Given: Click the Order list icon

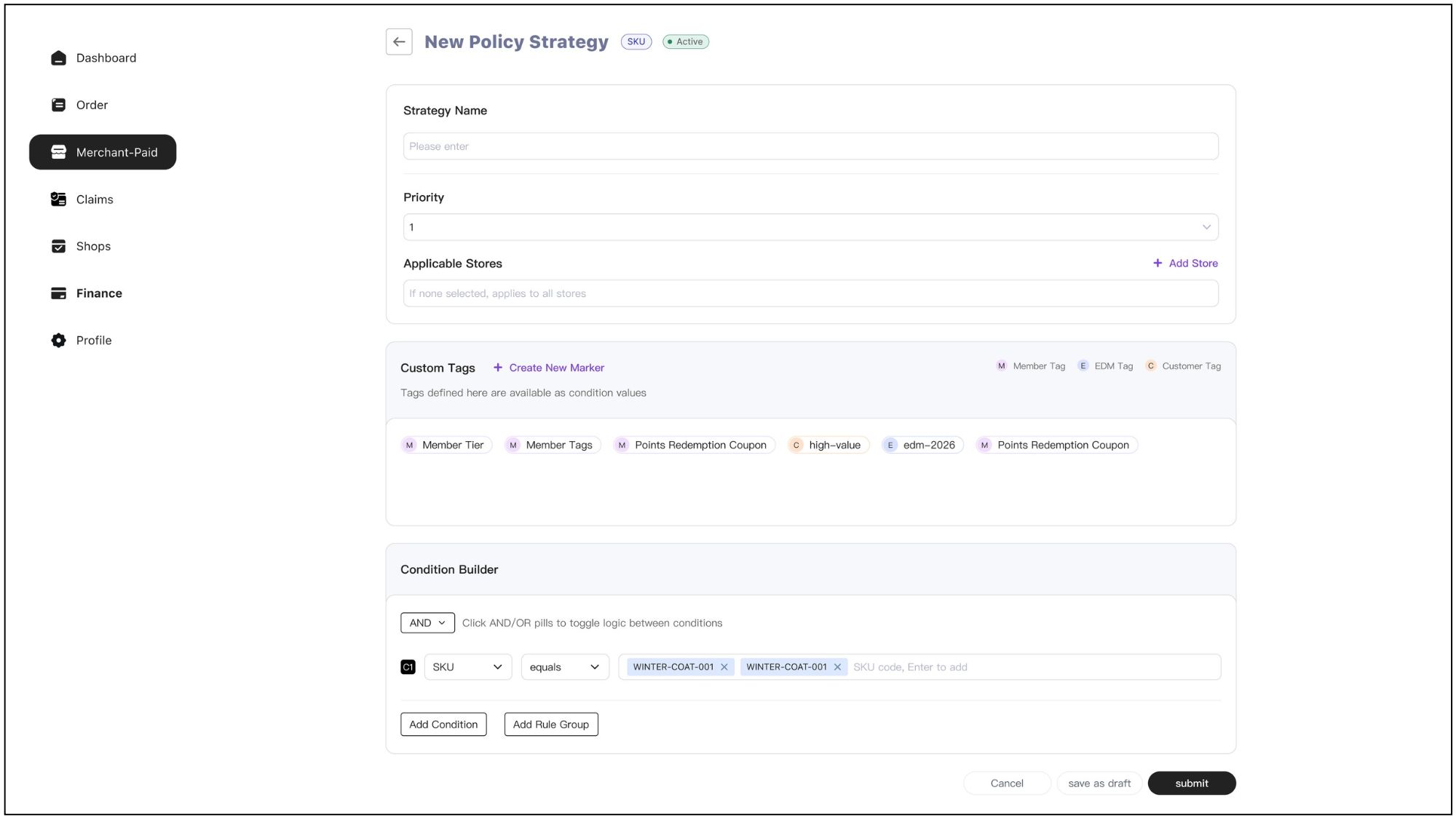Looking at the screenshot, I should coord(59,105).
